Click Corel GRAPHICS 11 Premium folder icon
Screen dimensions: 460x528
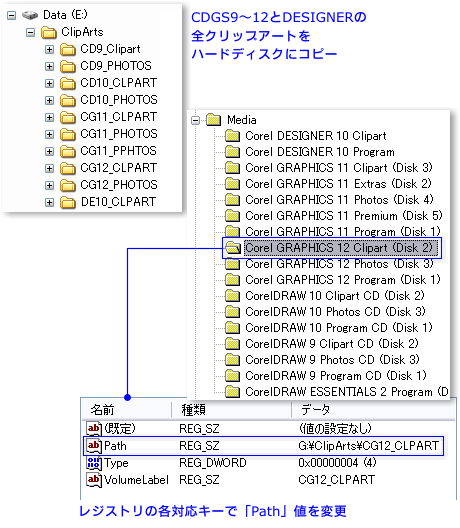tap(232, 216)
